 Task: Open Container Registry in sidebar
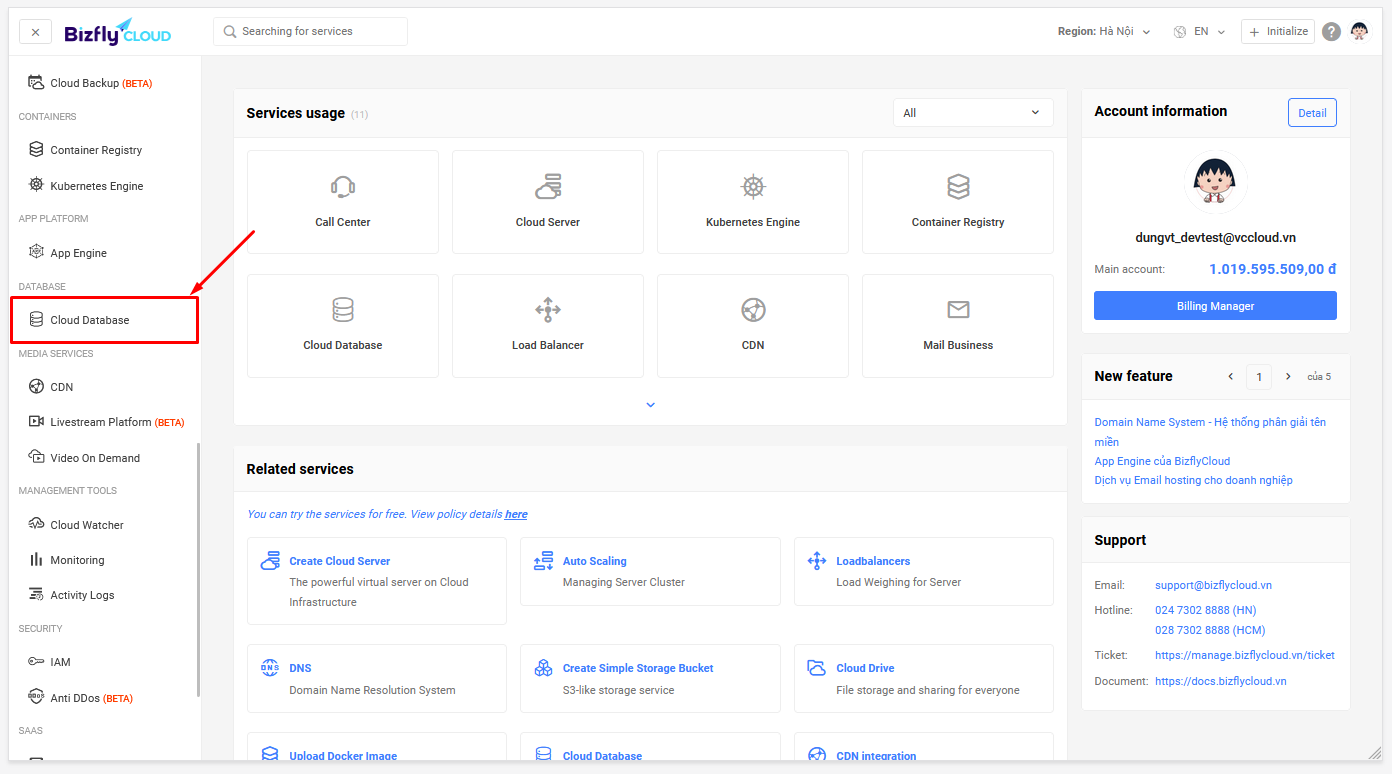click(x=96, y=150)
